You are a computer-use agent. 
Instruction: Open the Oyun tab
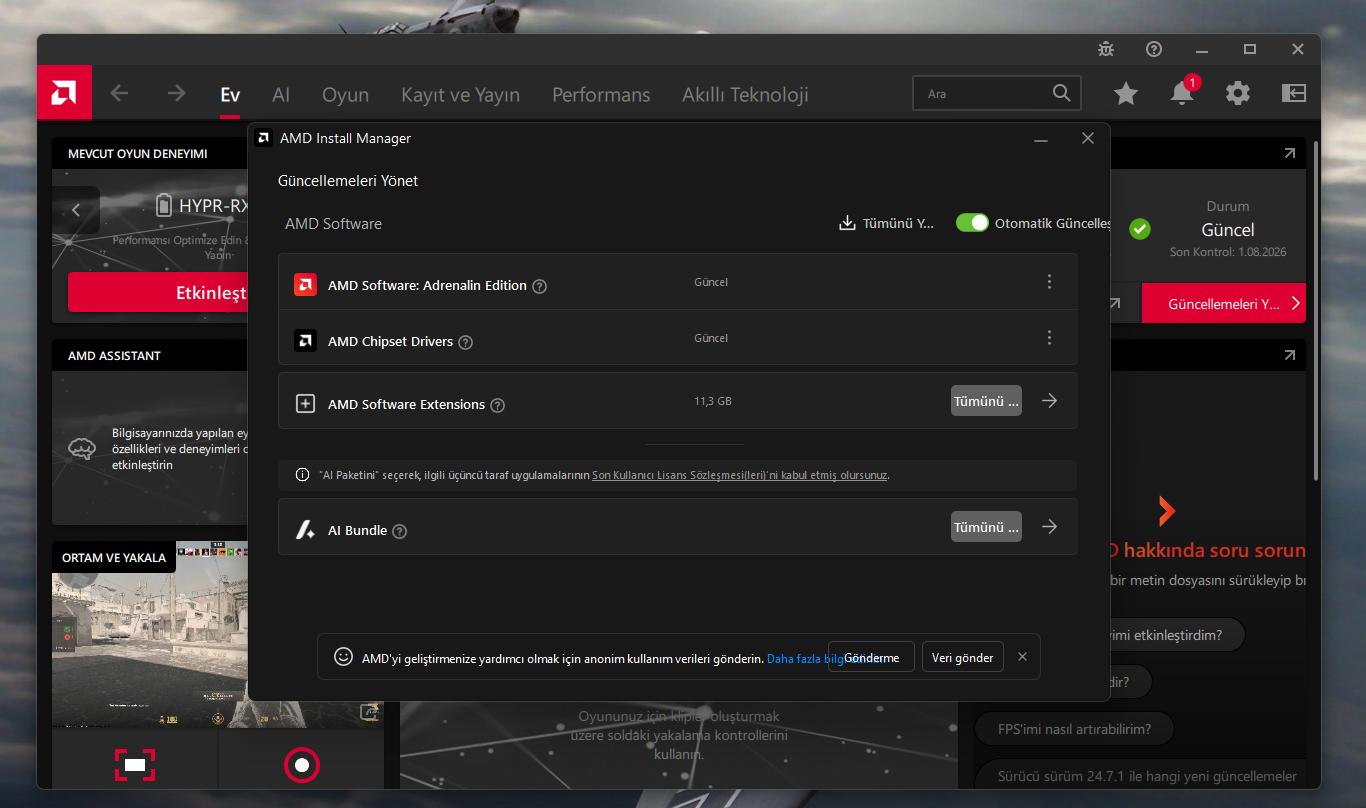pyautogui.click(x=345, y=95)
